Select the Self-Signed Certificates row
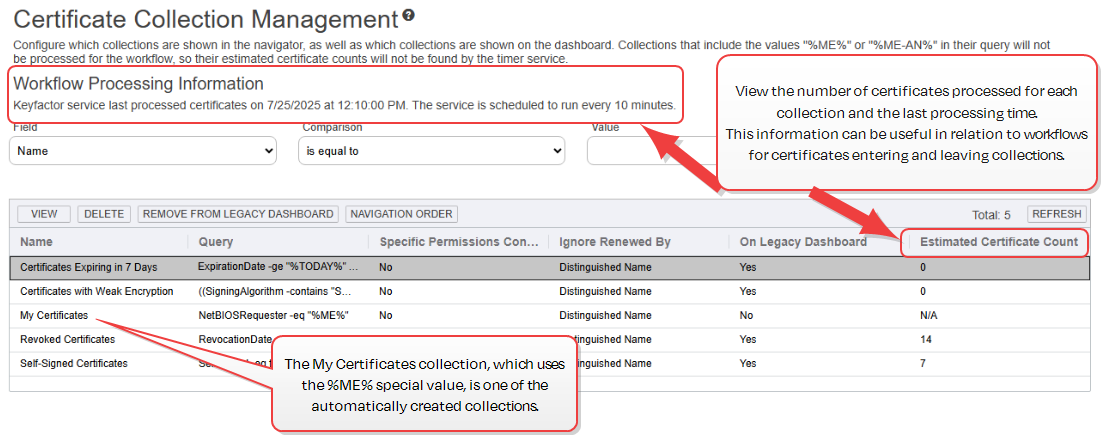 74,363
